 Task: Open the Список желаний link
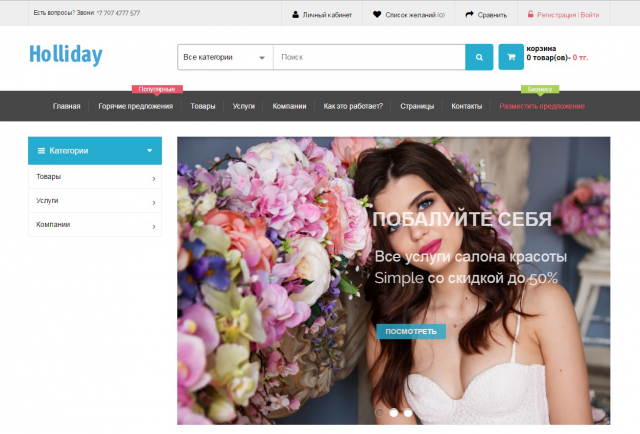(415, 15)
